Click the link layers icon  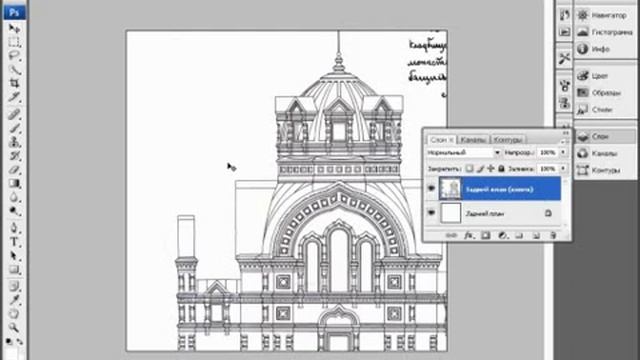(x=451, y=236)
